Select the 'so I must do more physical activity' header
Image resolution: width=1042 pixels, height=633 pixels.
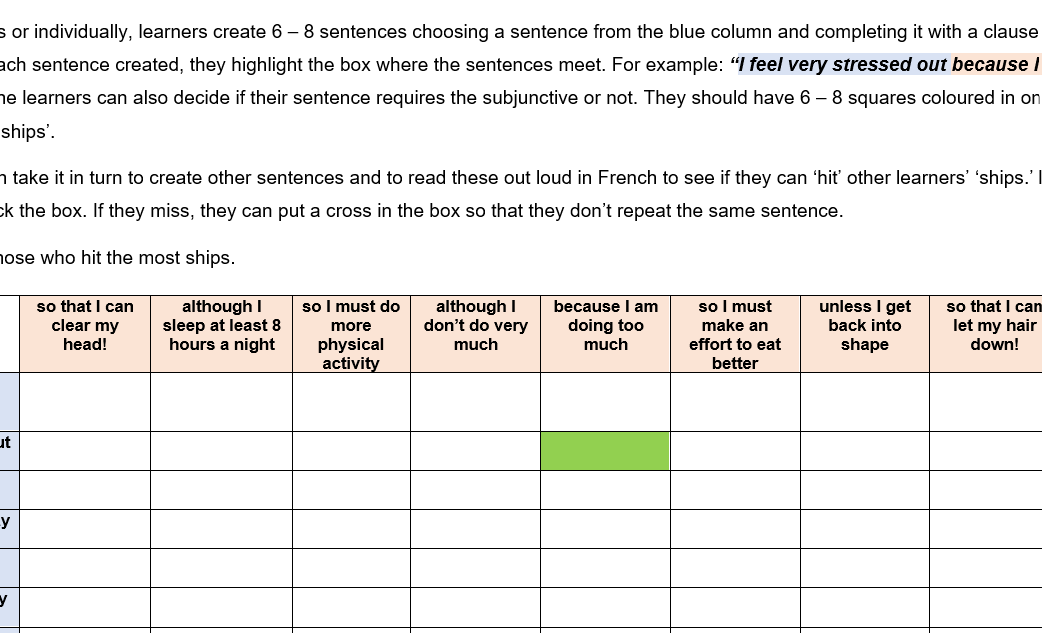(x=351, y=334)
